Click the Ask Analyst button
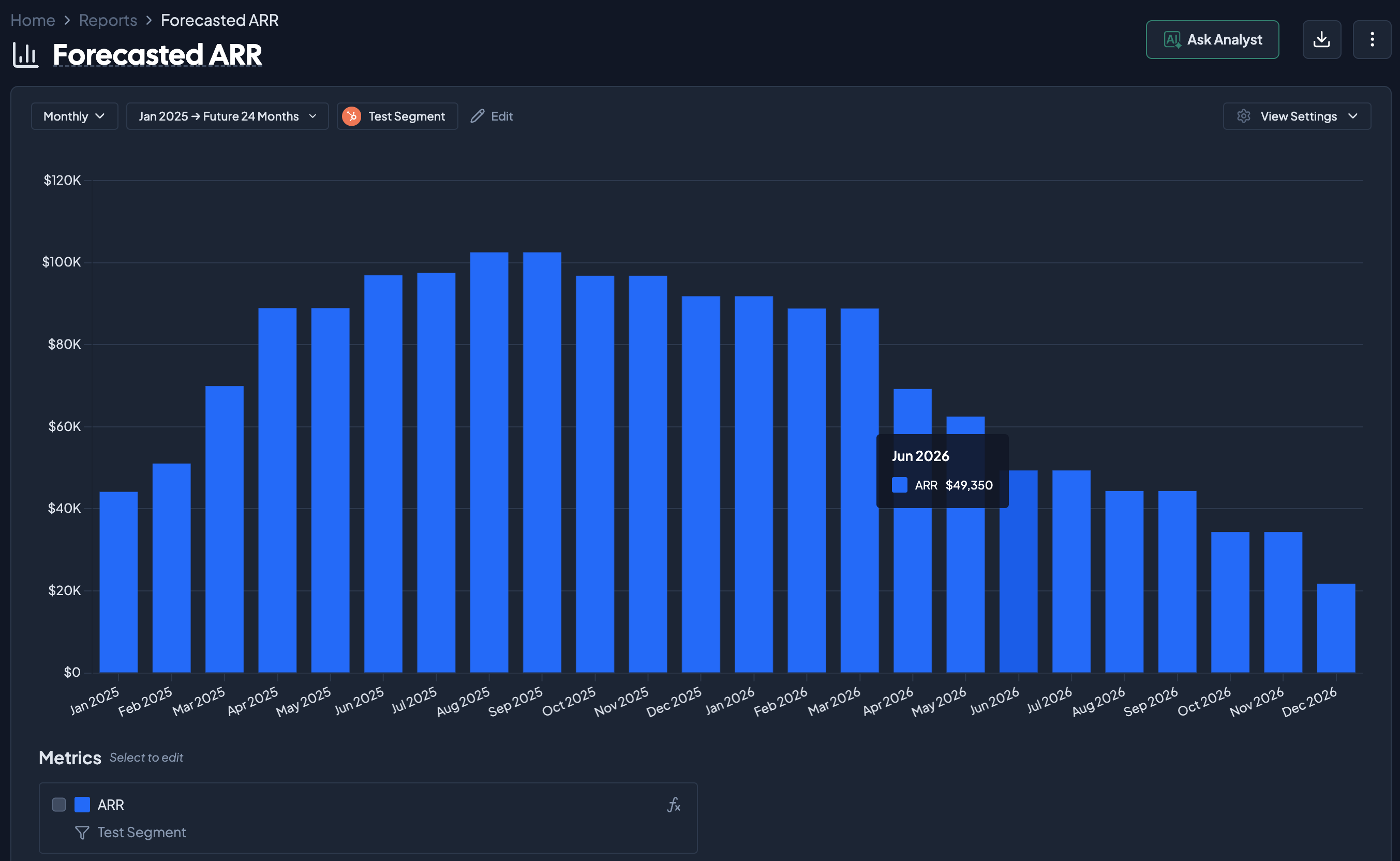This screenshot has height=861, width=1400. 1224,40
